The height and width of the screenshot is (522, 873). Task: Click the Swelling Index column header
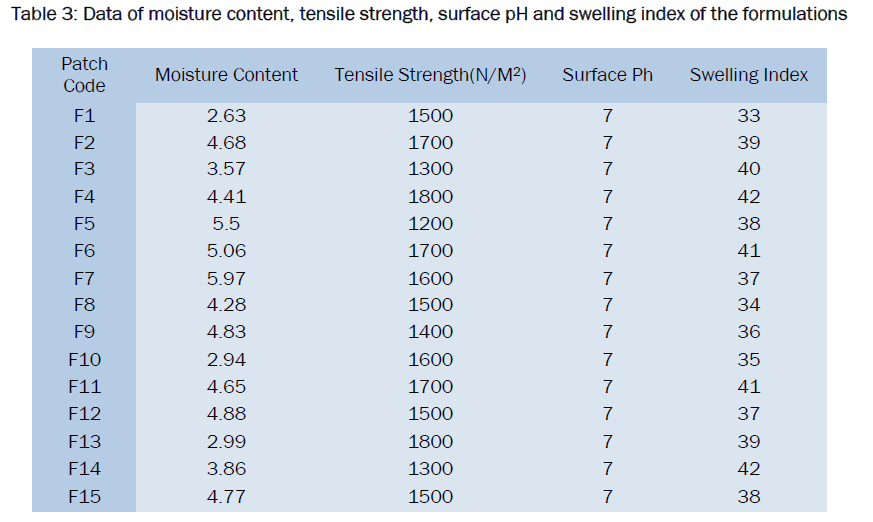[749, 75]
